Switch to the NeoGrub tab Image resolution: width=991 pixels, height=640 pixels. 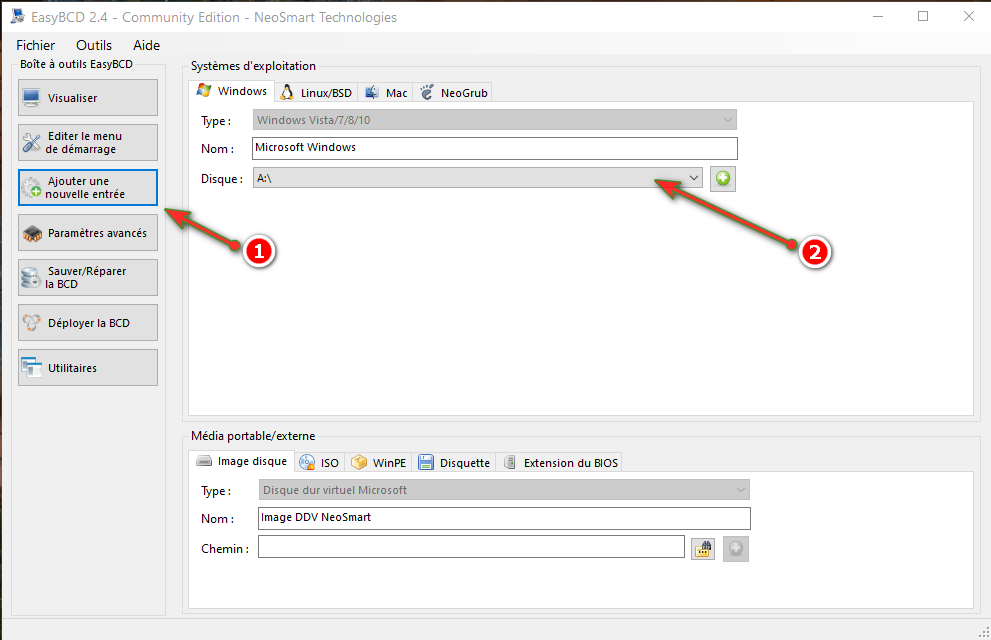(x=454, y=93)
